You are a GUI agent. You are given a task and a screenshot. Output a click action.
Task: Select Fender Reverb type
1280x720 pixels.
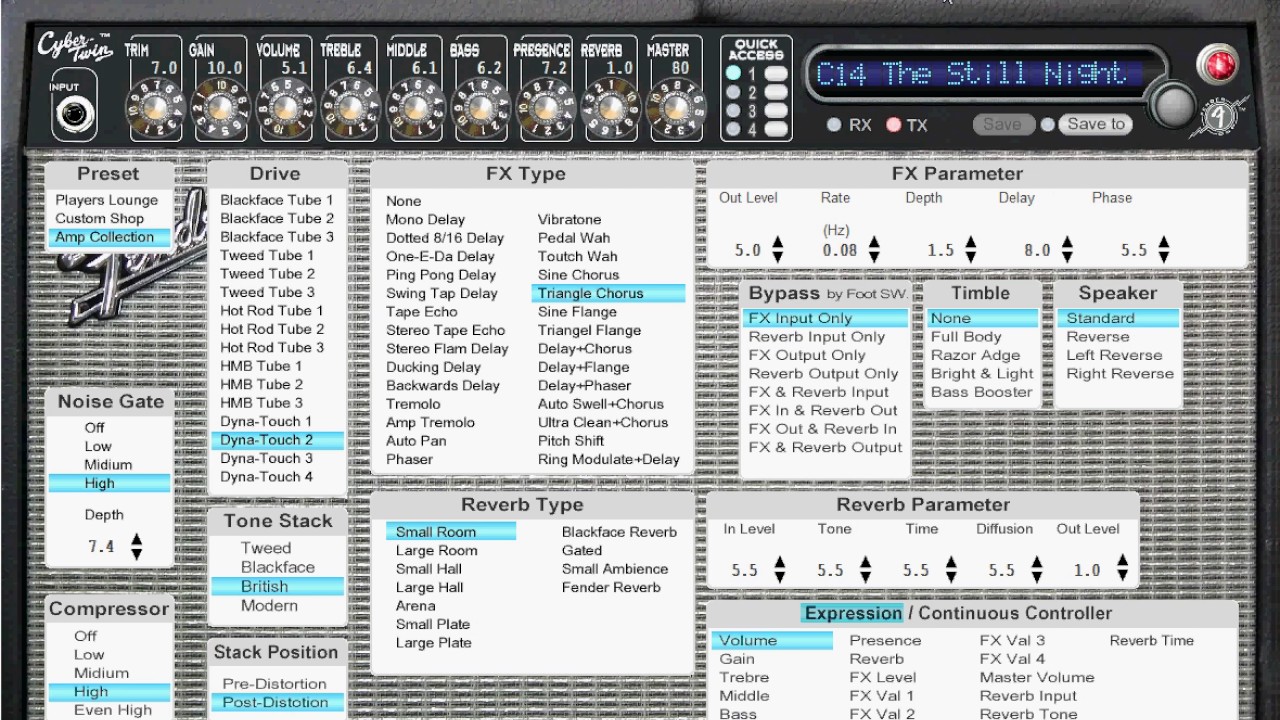coord(611,587)
